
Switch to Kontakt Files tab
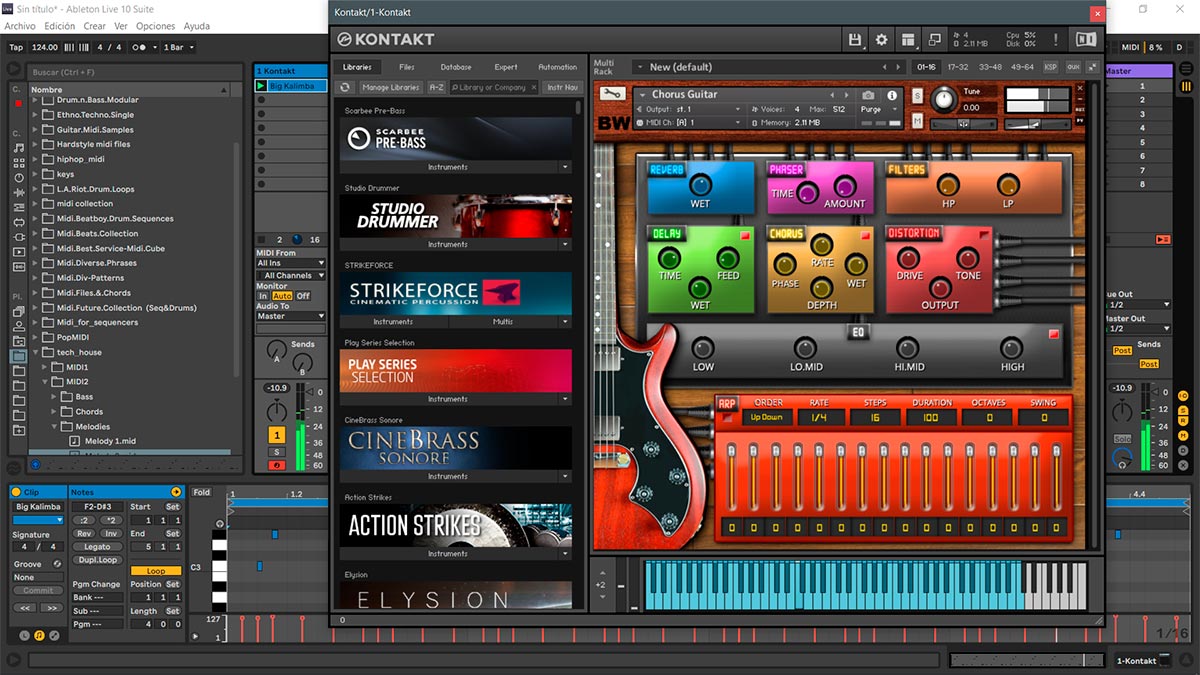tap(407, 67)
